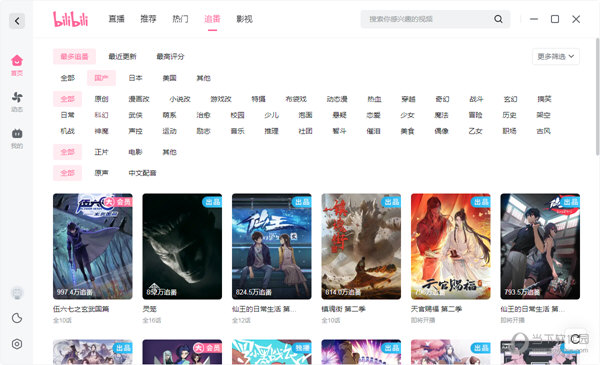Image resolution: width=600 pixels, height=365 pixels.
Task: Click the search magnifier icon
Action: tap(498, 19)
